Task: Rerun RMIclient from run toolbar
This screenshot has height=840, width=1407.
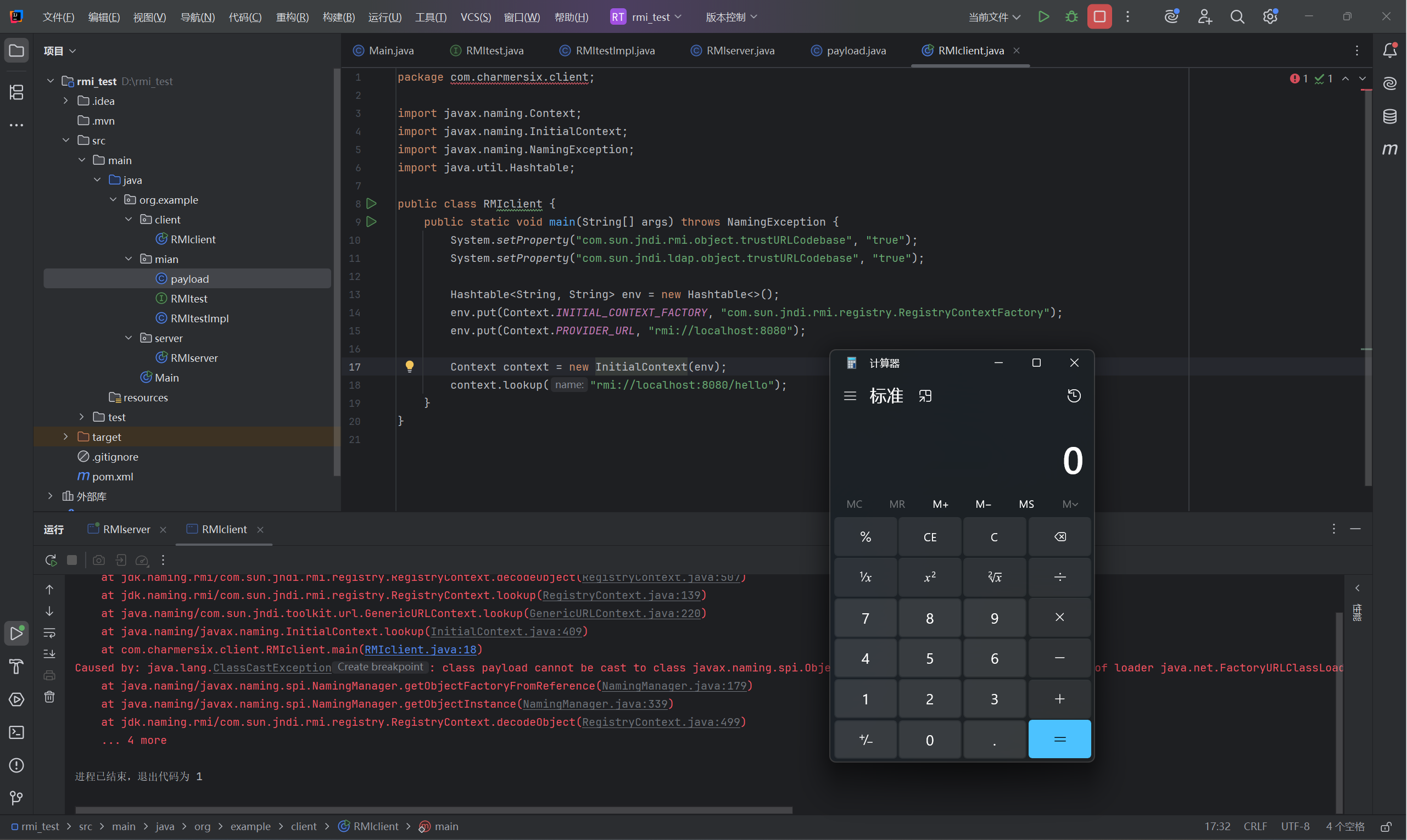Action: (x=51, y=560)
